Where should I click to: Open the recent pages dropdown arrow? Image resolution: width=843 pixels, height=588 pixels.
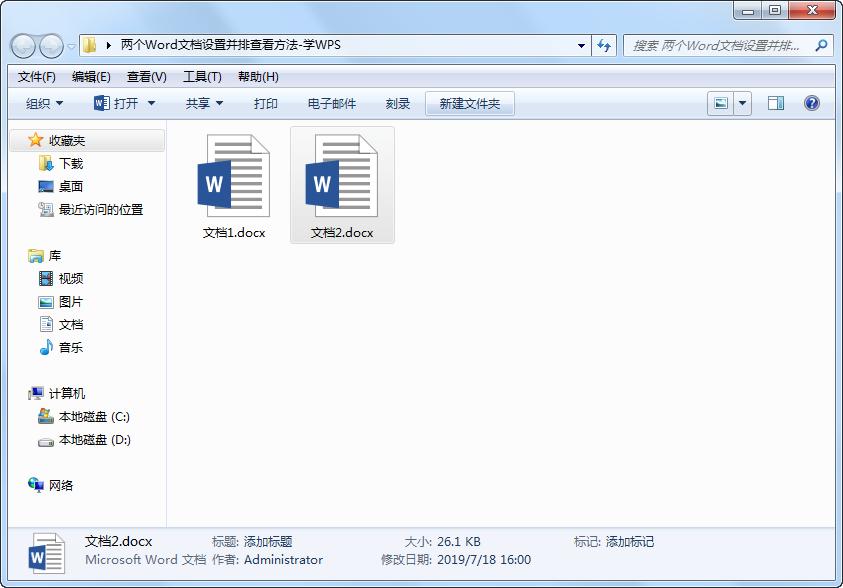tap(72, 47)
